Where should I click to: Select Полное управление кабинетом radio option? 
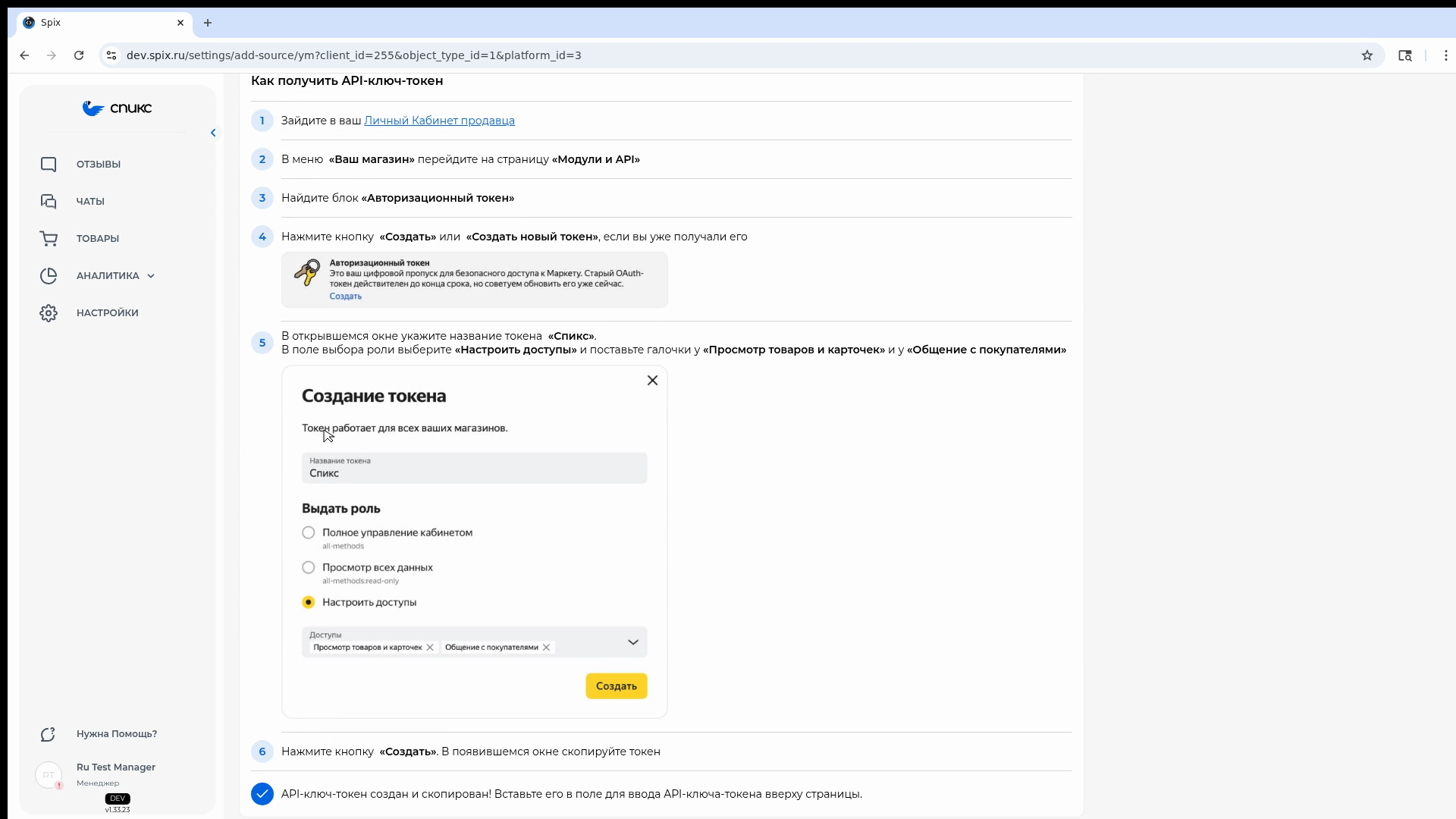click(309, 533)
